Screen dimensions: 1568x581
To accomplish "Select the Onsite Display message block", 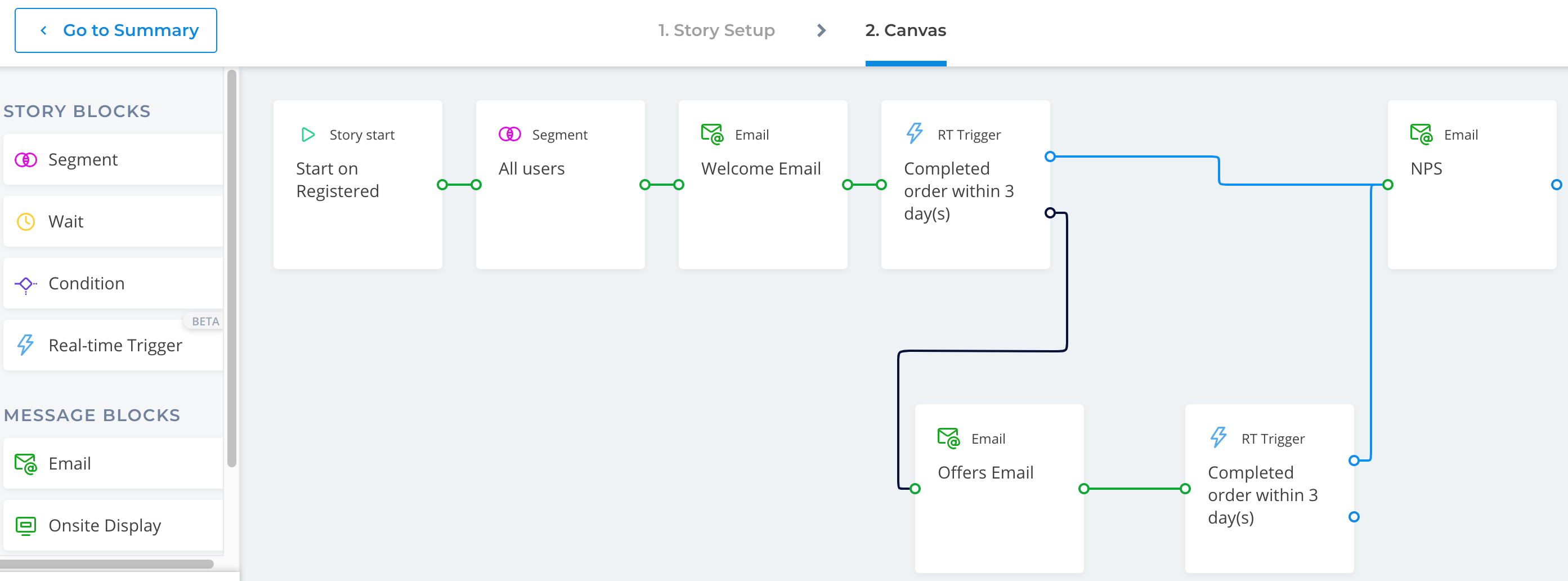I will pos(113,526).
